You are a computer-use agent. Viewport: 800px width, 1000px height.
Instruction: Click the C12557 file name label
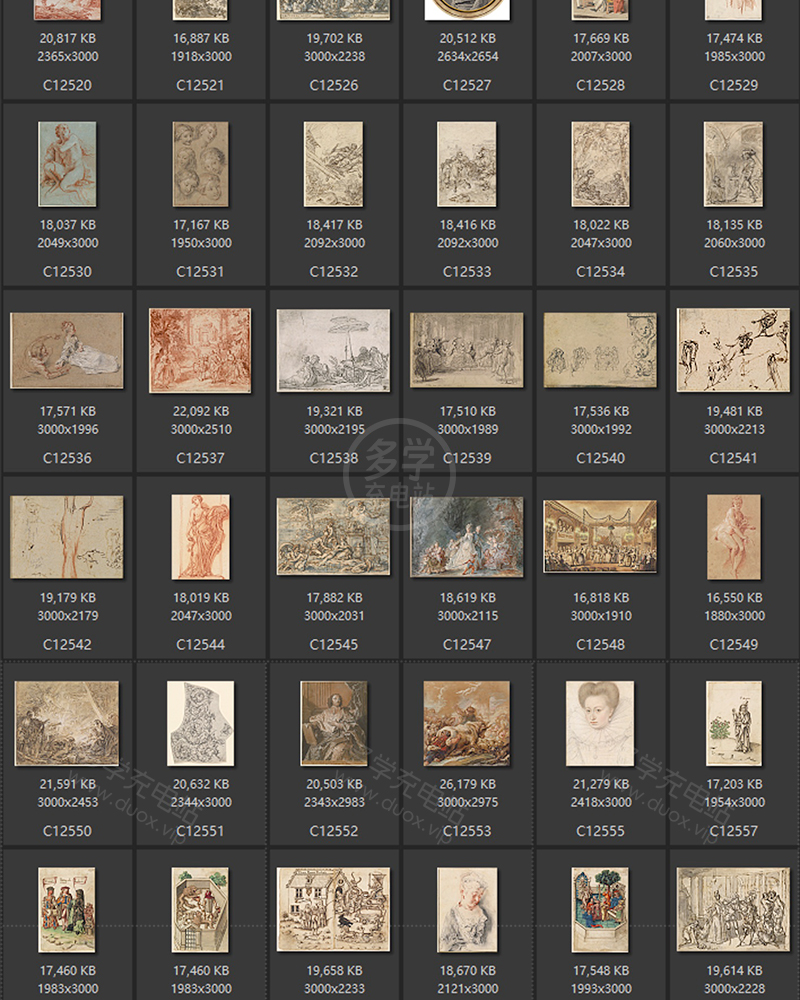pyautogui.click(x=733, y=830)
